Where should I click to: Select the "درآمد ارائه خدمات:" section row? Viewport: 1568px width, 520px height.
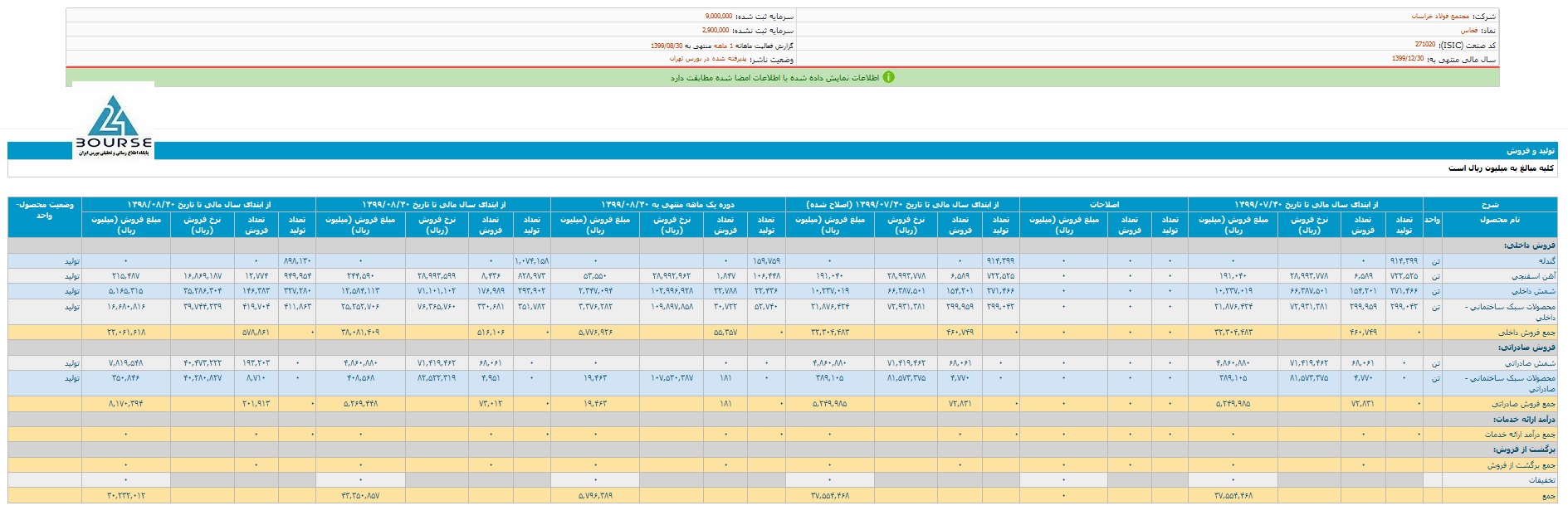[x=783, y=420]
